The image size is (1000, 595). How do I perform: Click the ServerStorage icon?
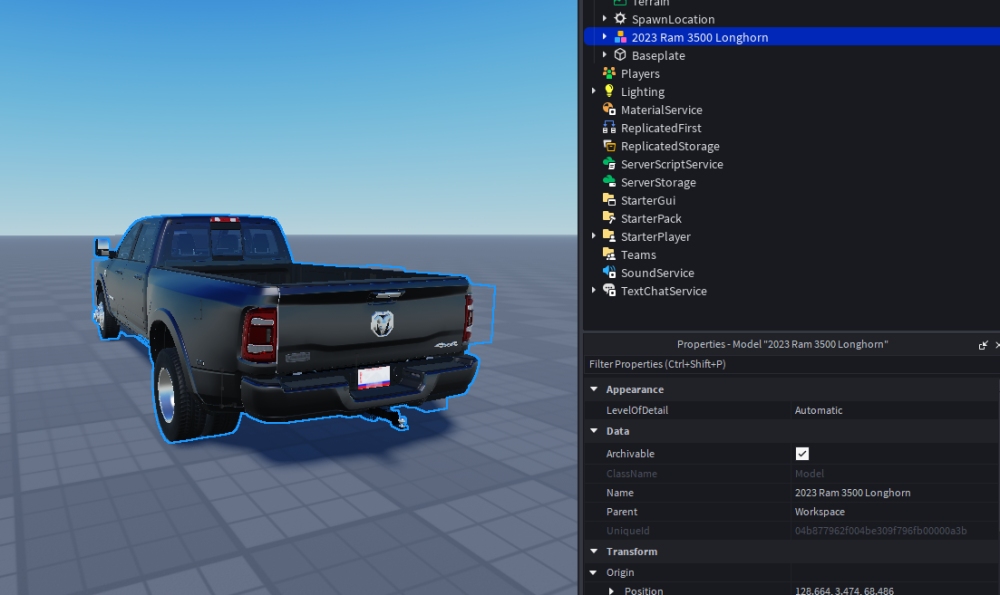tap(609, 182)
